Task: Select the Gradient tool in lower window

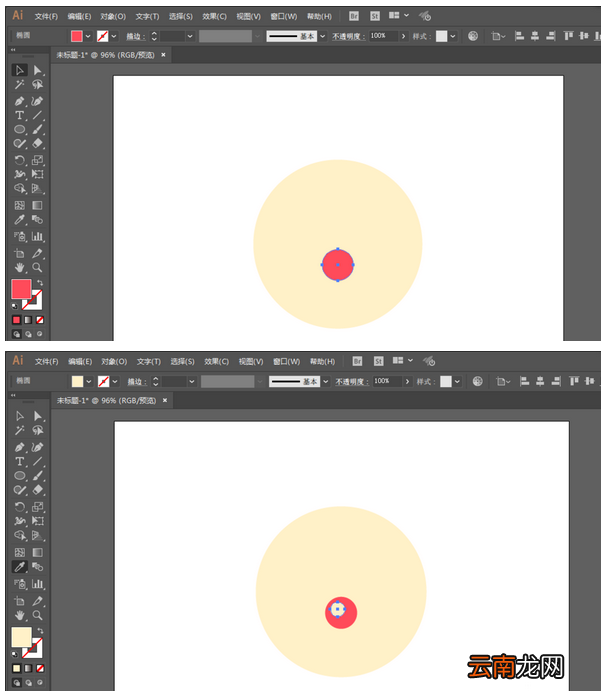Action: [x=38, y=552]
